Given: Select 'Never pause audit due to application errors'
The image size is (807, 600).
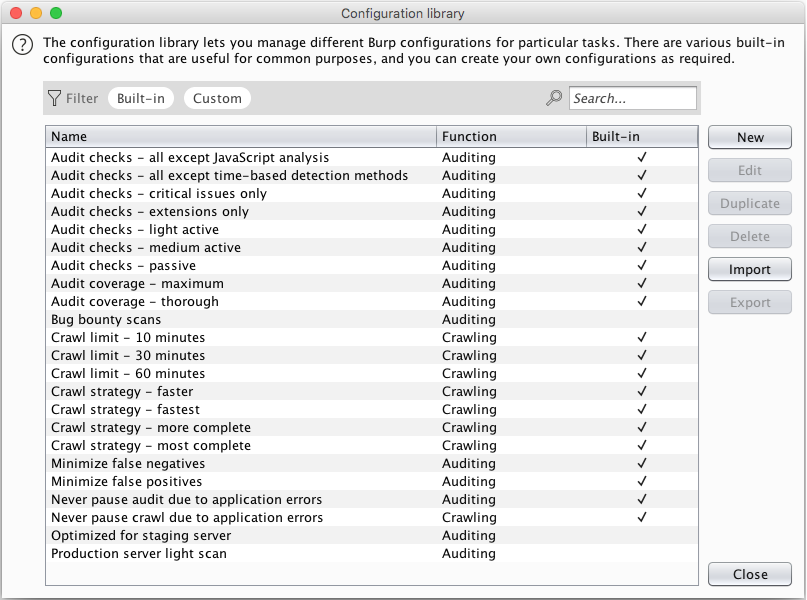Looking at the screenshot, I should click(x=372, y=500).
